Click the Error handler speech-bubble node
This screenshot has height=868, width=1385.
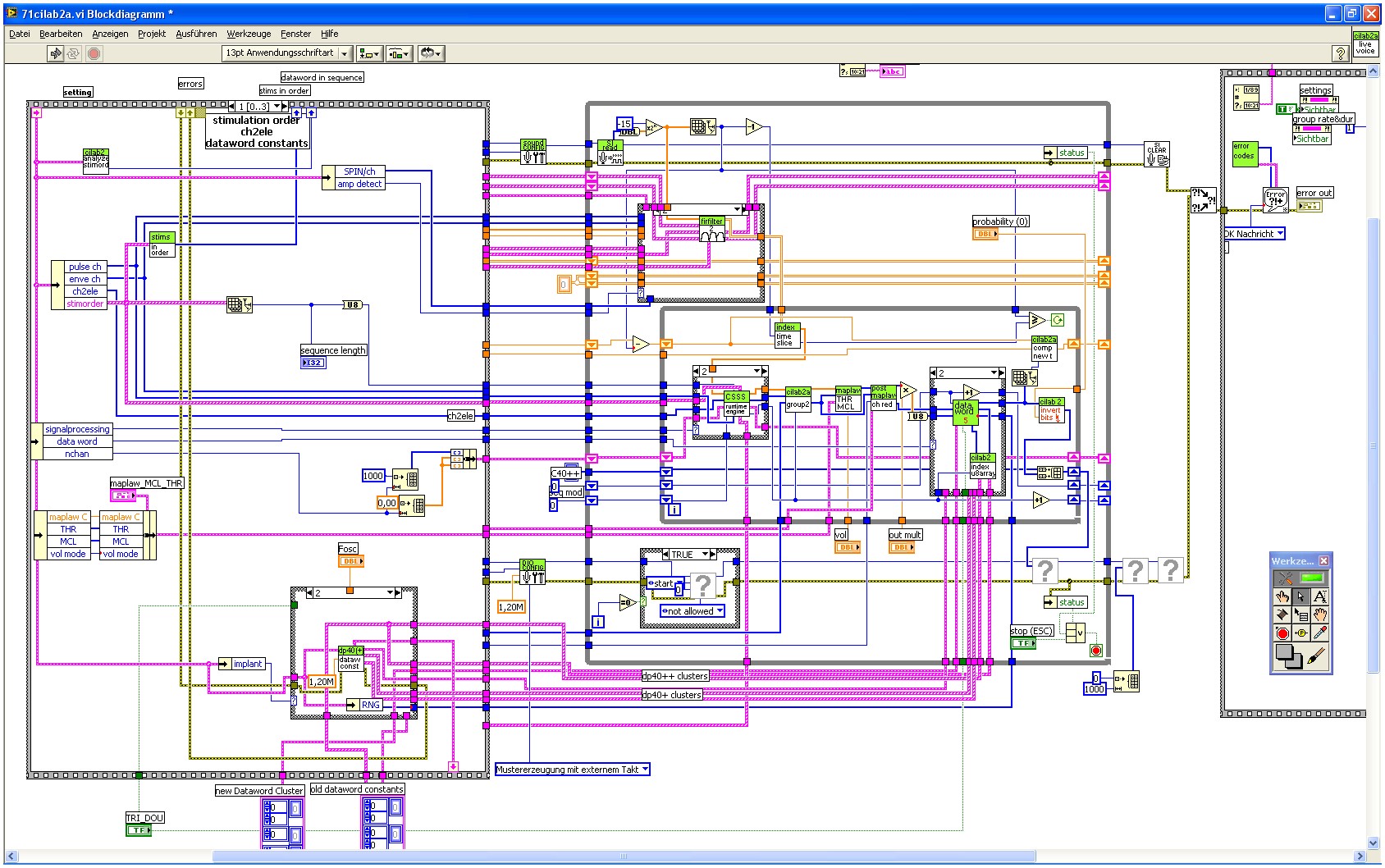1275,200
